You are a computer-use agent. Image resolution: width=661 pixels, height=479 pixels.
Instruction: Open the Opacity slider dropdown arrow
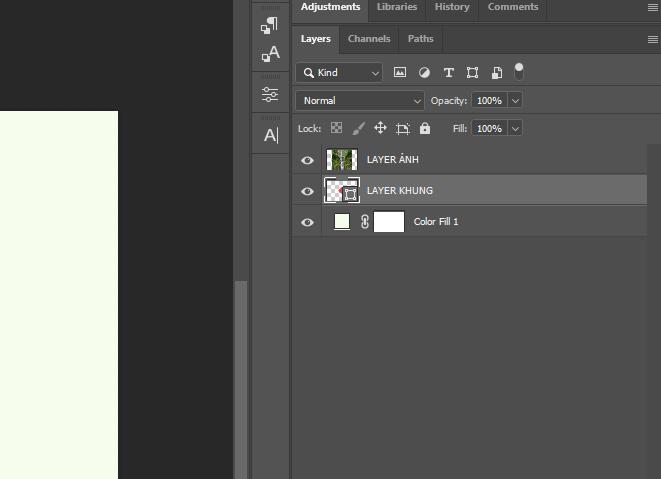(x=515, y=101)
